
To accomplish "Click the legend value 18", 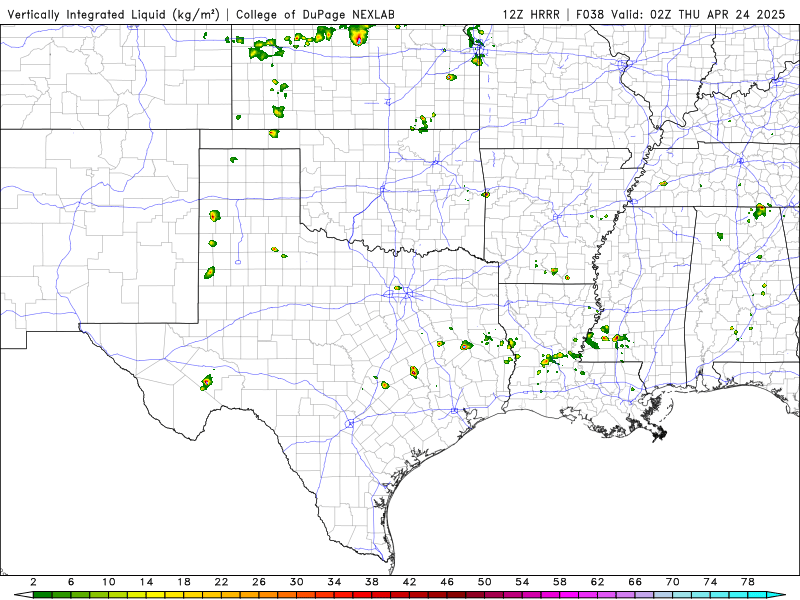I will [184, 582].
